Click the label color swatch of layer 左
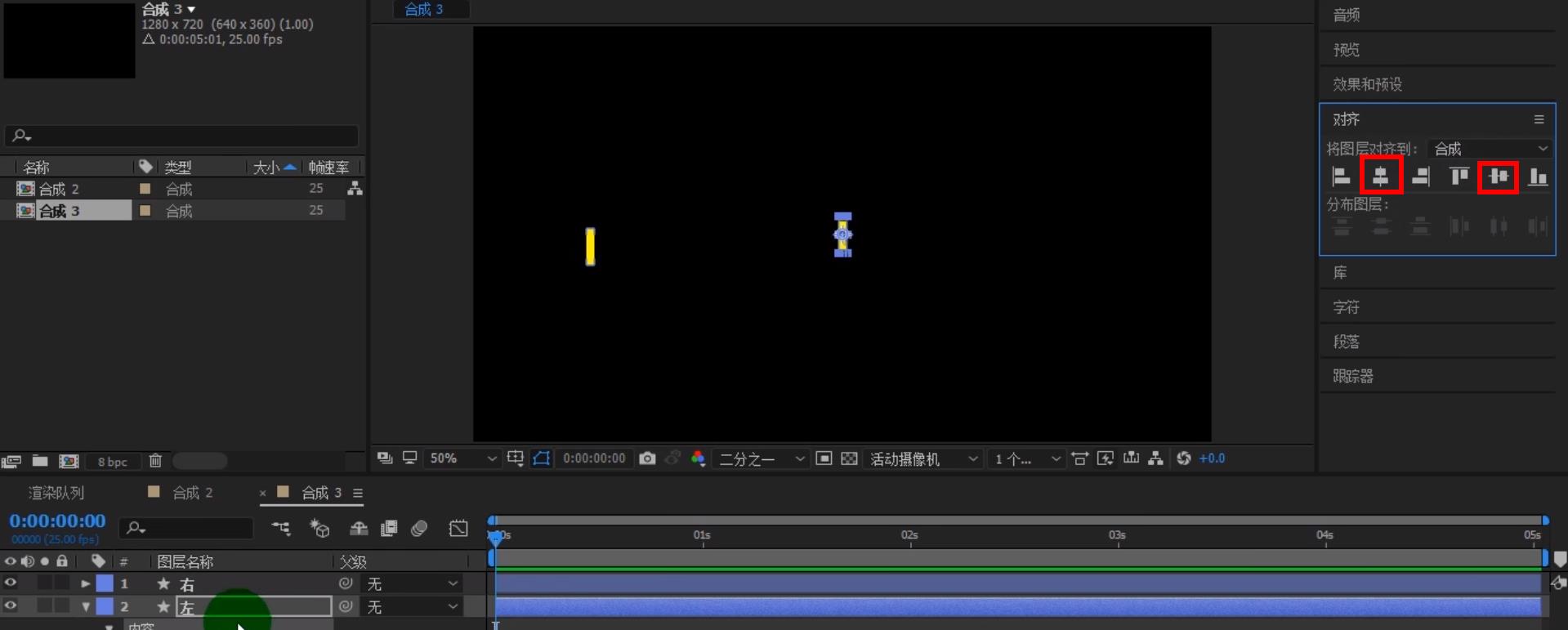 click(x=105, y=606)
